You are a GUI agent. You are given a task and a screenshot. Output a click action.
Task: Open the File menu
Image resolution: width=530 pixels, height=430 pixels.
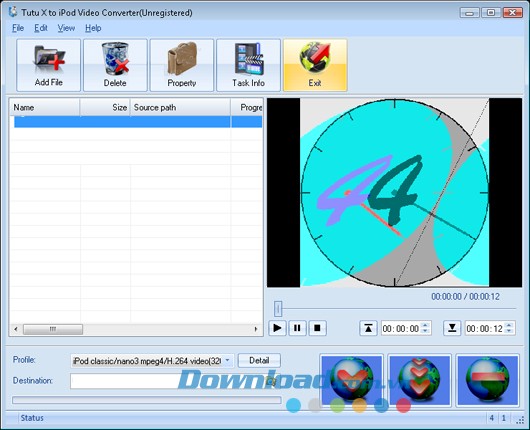[x=18, y=28]
